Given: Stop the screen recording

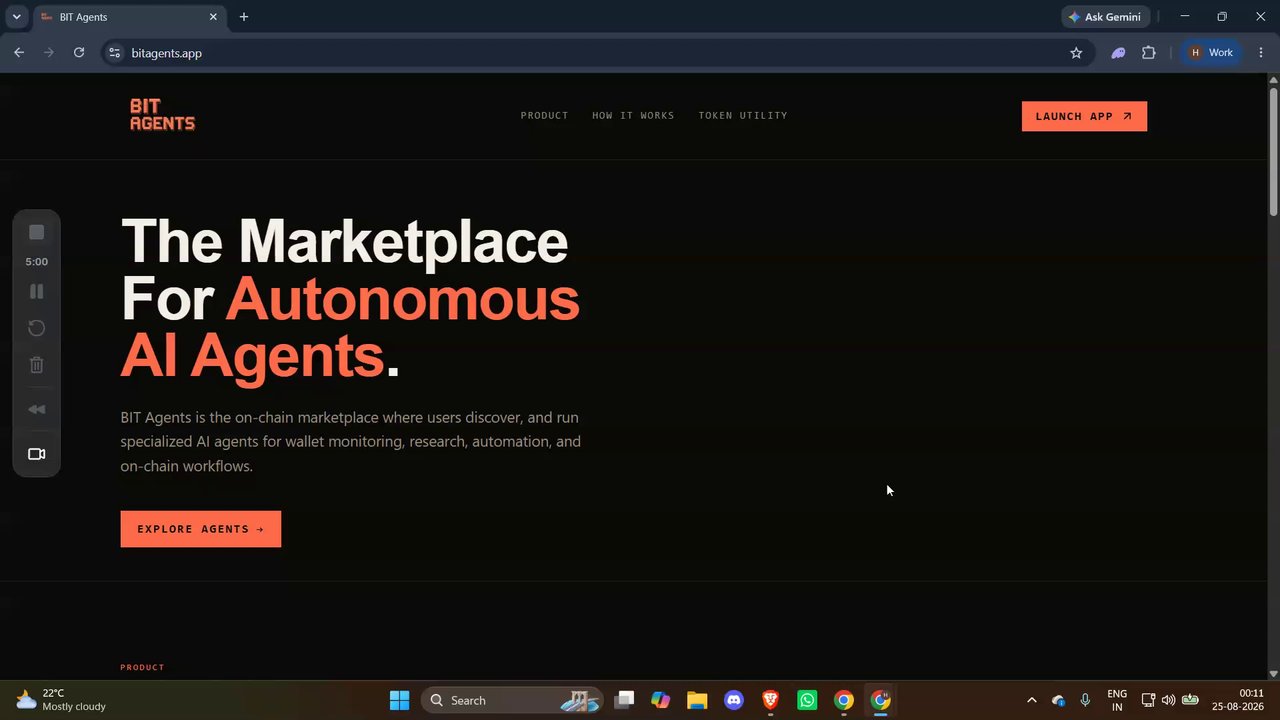Looking at the screenshot, I should 37,232.
